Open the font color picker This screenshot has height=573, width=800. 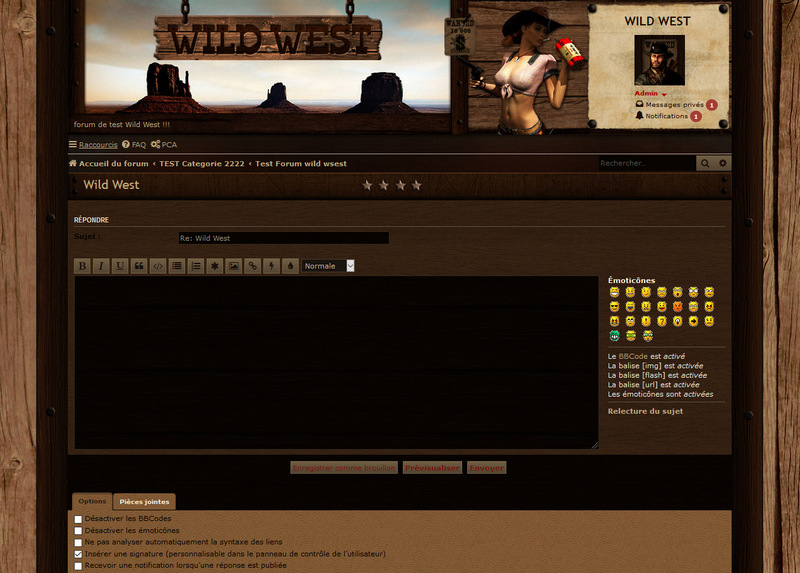[290, 266]
